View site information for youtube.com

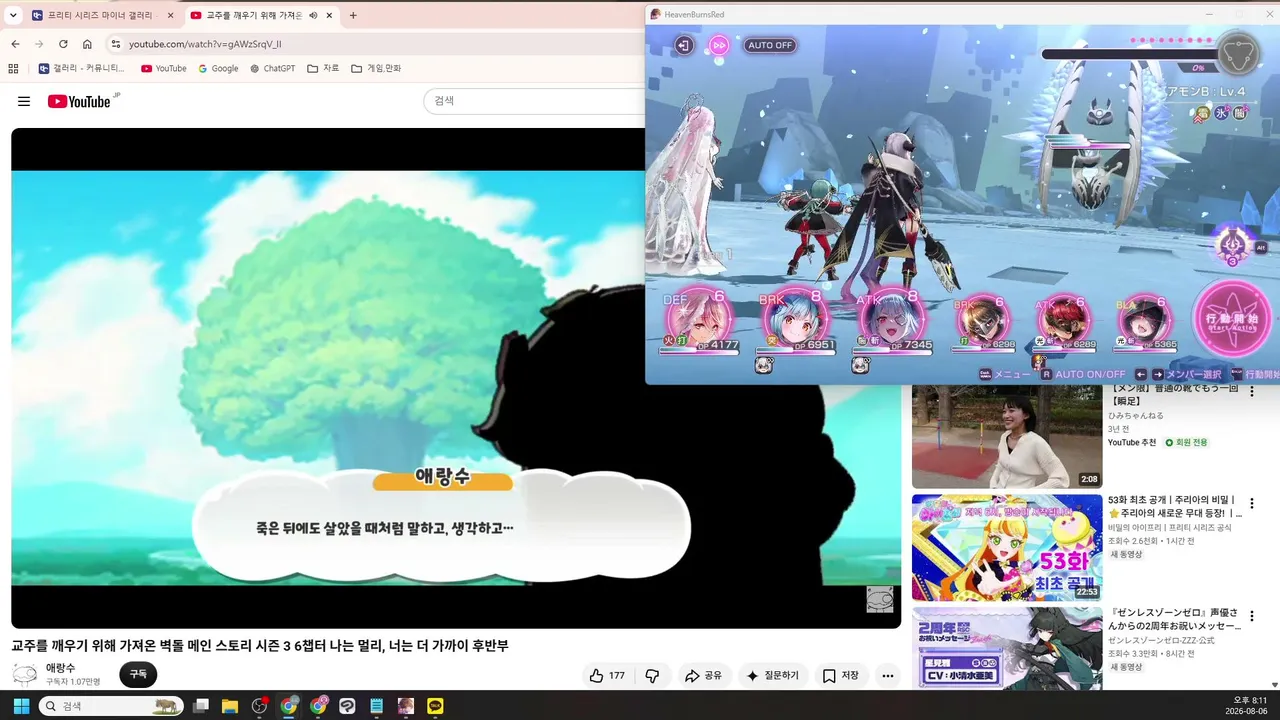[115, 44]
